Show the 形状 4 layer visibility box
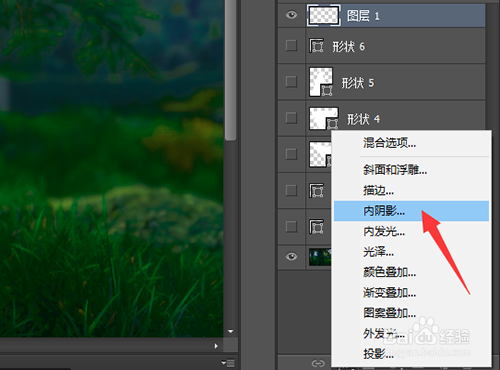This screenshot has height=370, width=500. point(292,118)
